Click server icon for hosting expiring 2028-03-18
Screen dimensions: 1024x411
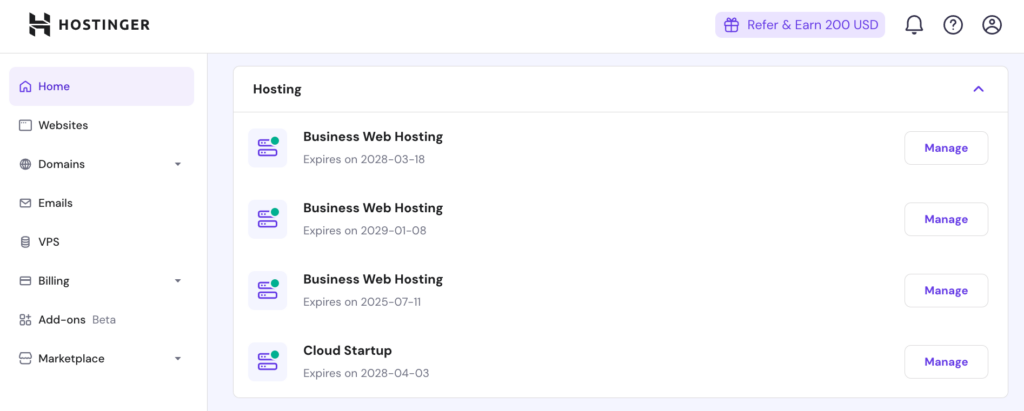pos(268,148)
